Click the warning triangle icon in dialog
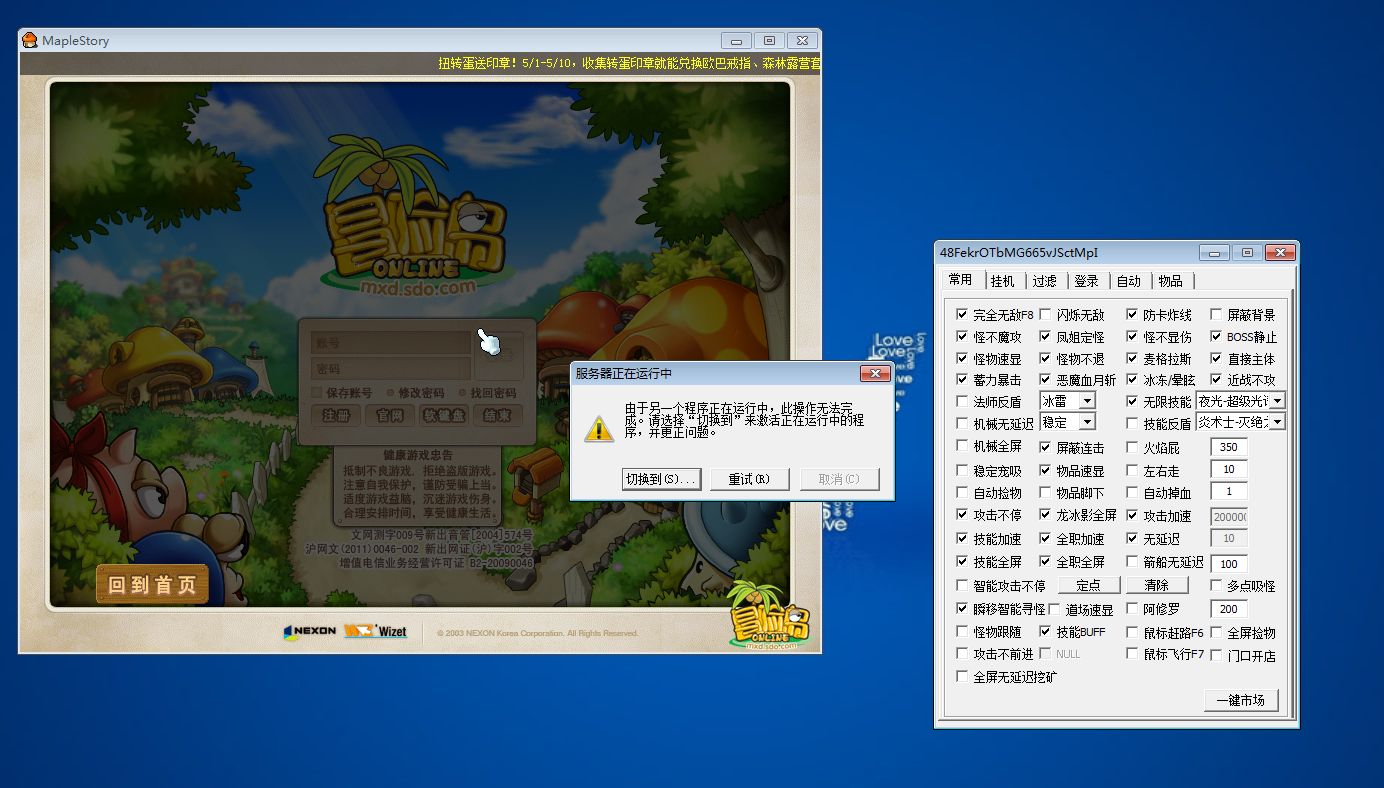1384x788 pixels. point(598,429)
